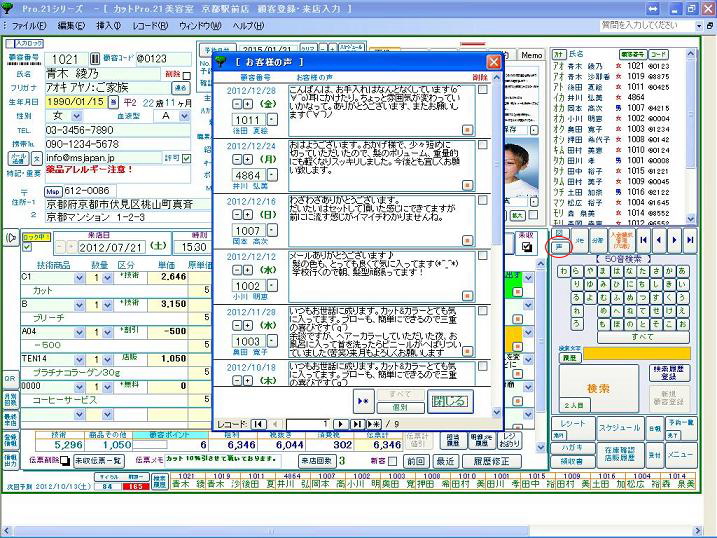Click the か kana search key
The width and height of the screenshot is (717, 538).
click(669, 271)
